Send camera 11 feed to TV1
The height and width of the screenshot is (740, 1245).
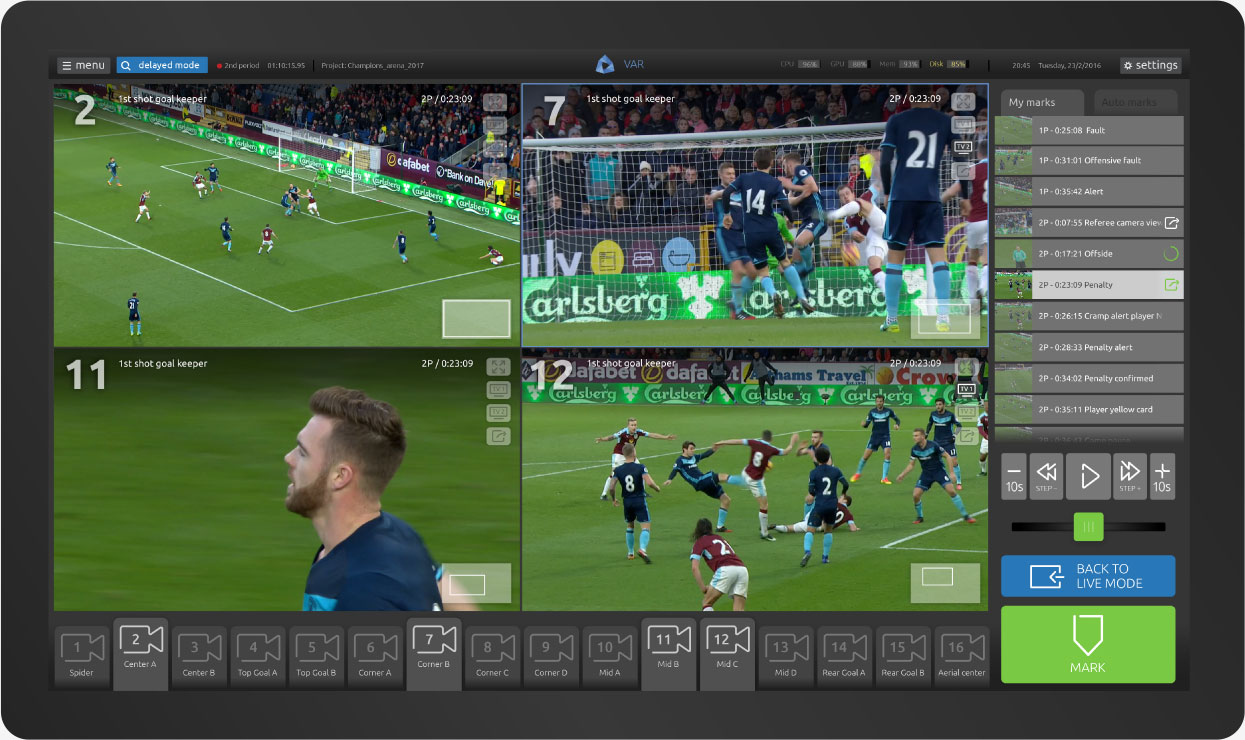pos(498,390)
